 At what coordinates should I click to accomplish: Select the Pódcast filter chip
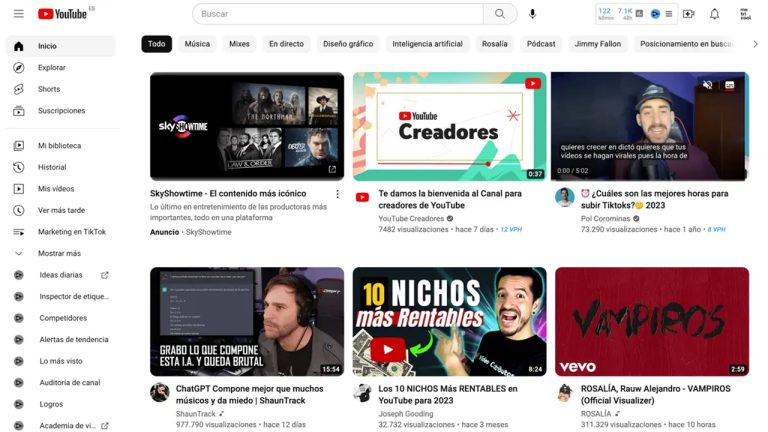pos(541,44)
